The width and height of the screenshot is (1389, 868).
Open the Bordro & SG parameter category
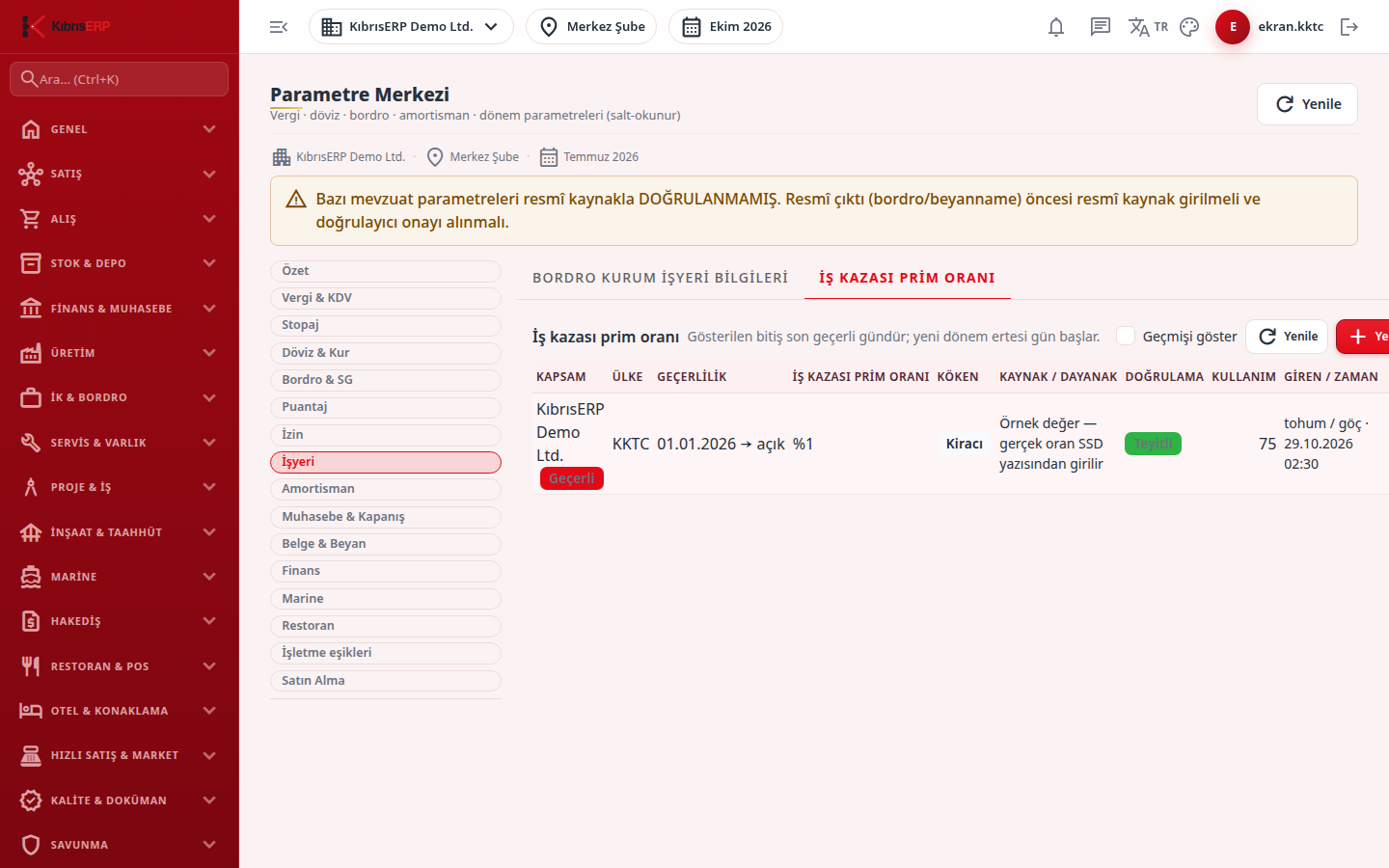[386, 380]
